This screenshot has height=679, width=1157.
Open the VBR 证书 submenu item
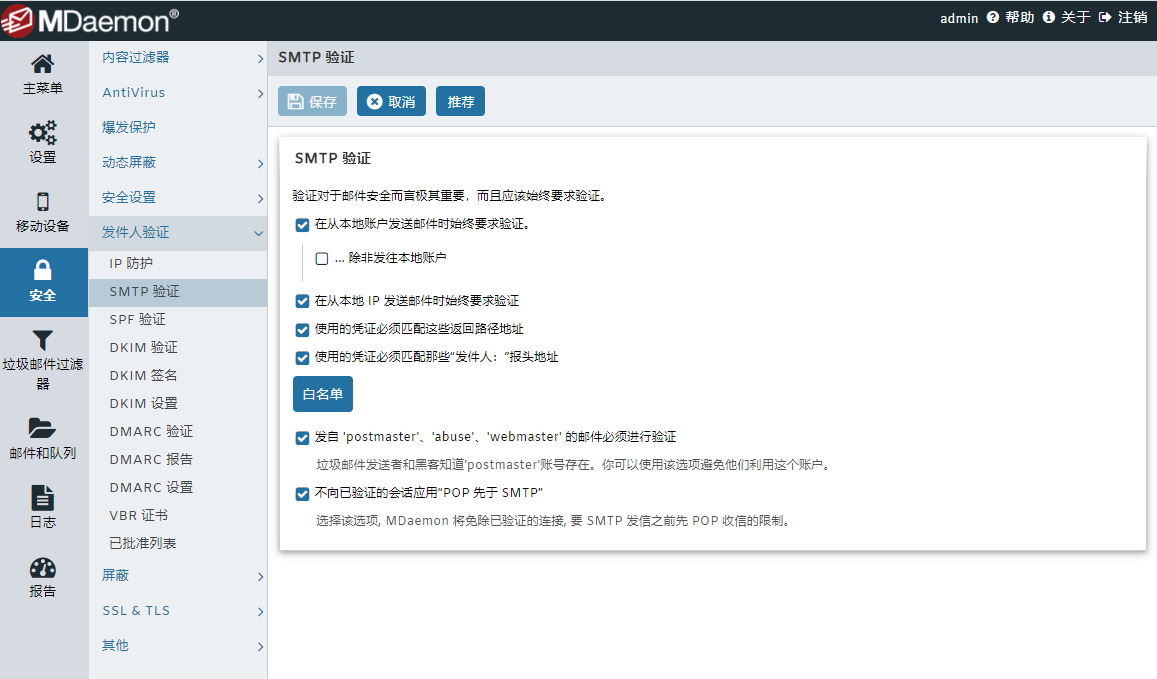click(178, 516)
